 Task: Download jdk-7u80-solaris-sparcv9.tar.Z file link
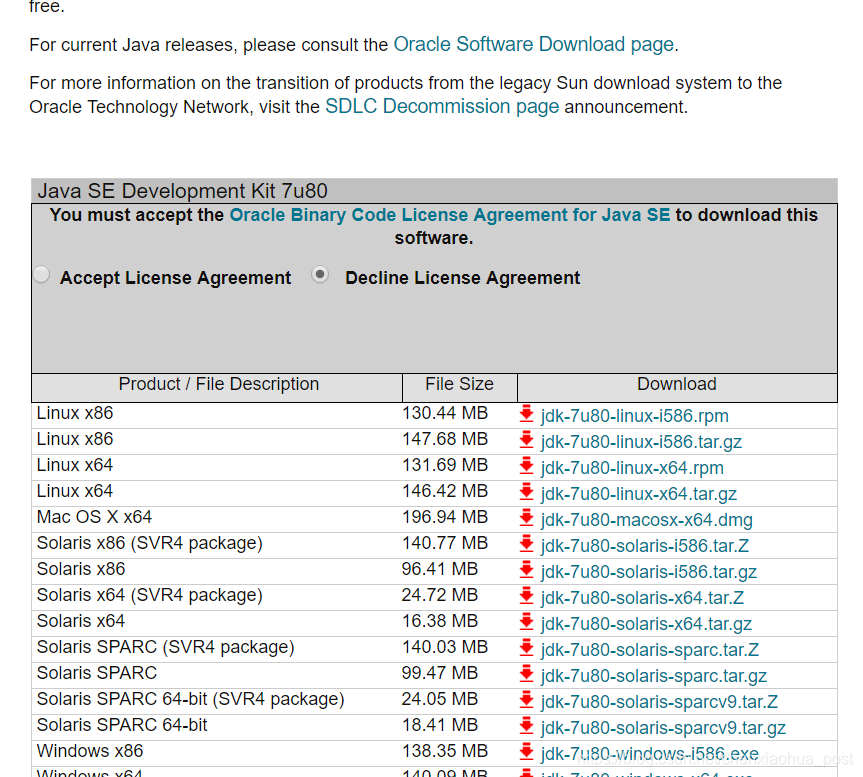(x=659, y=702)
